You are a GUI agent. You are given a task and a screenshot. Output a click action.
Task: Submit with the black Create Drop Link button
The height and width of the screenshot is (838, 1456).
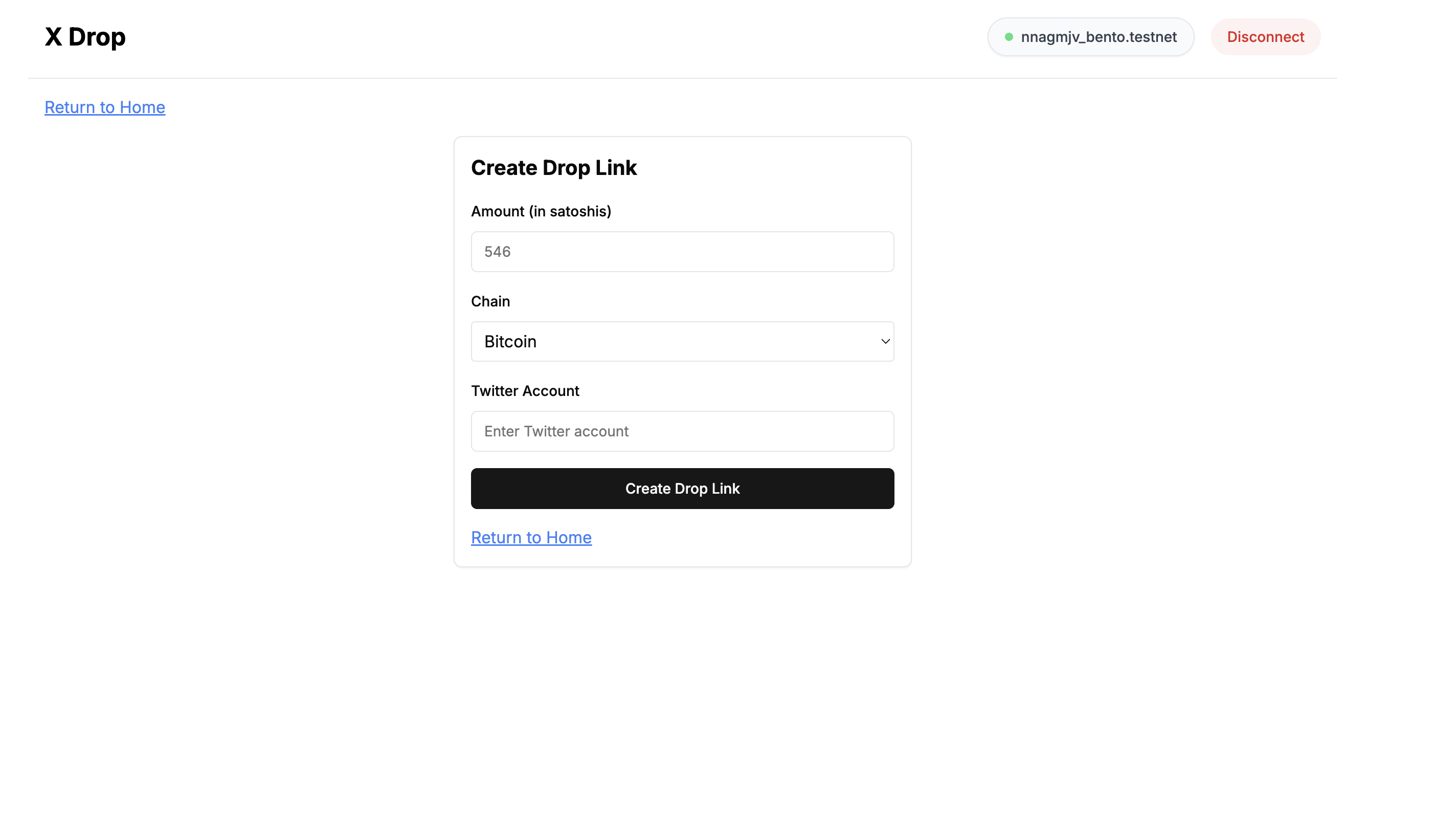tap(682, 488)
